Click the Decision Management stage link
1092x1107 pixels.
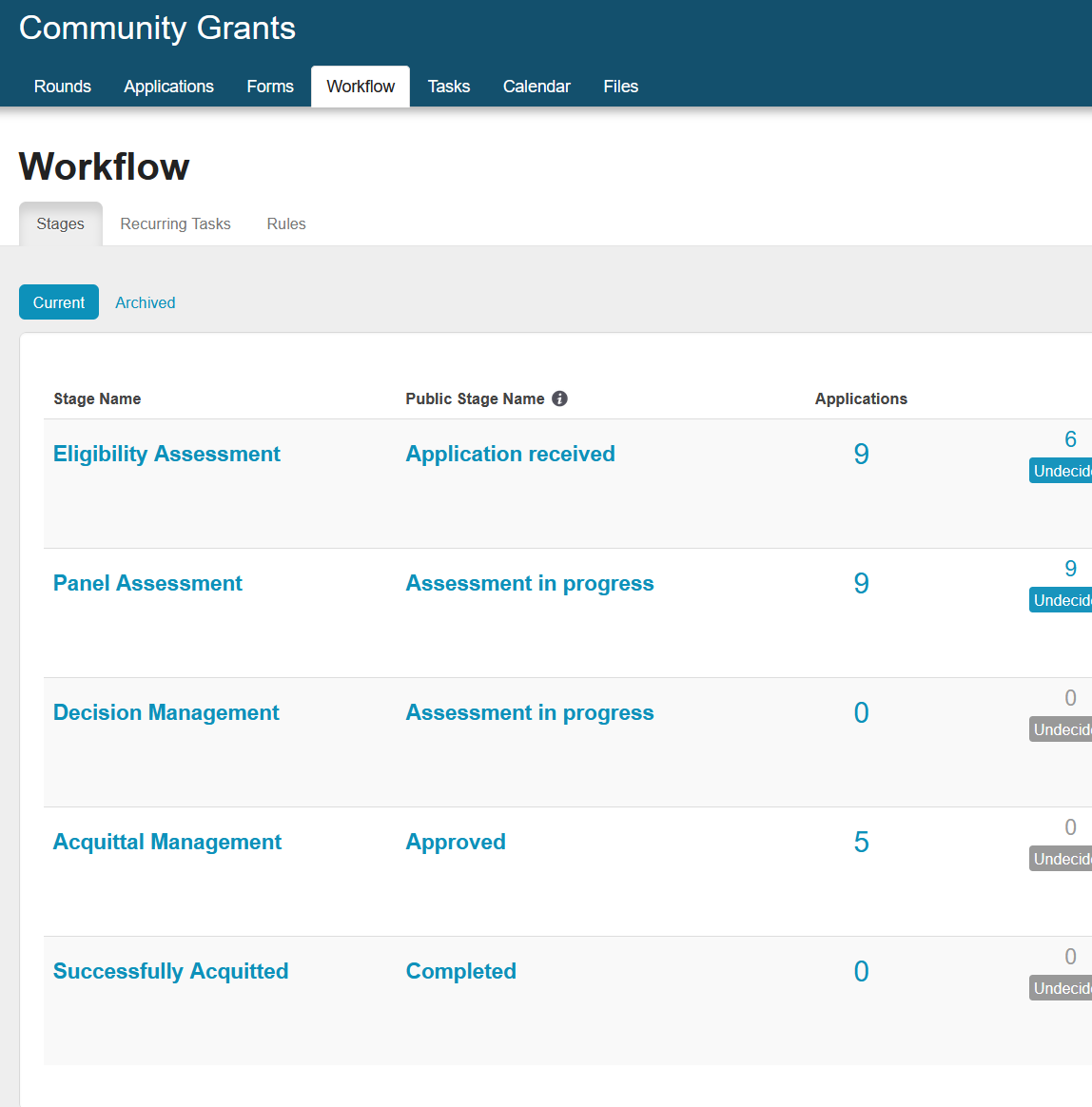point(166,712)
